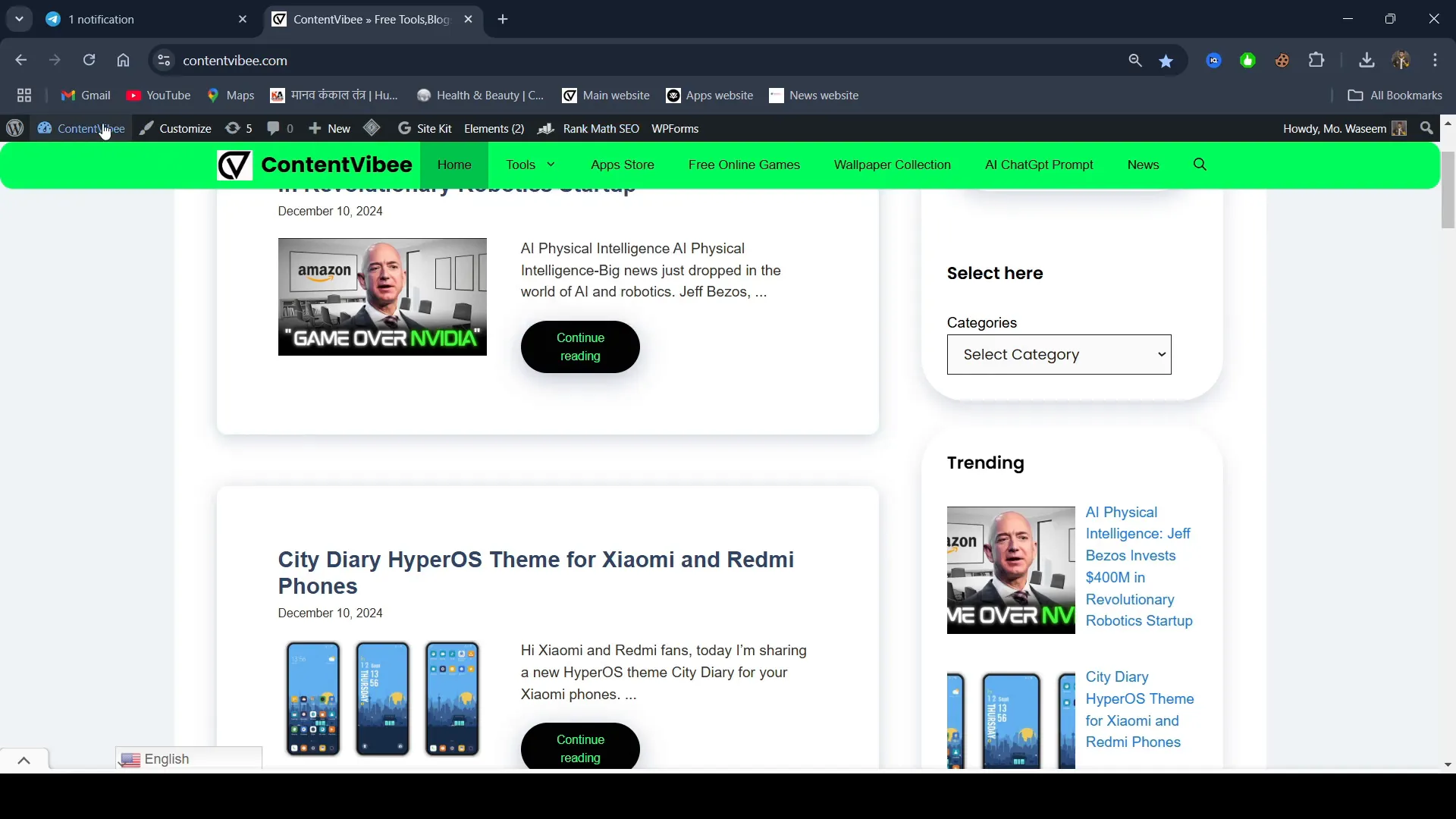Open the Health & Beauty bookmark
The width and height of the screenshot is (1456, 819).
[481, 96]
